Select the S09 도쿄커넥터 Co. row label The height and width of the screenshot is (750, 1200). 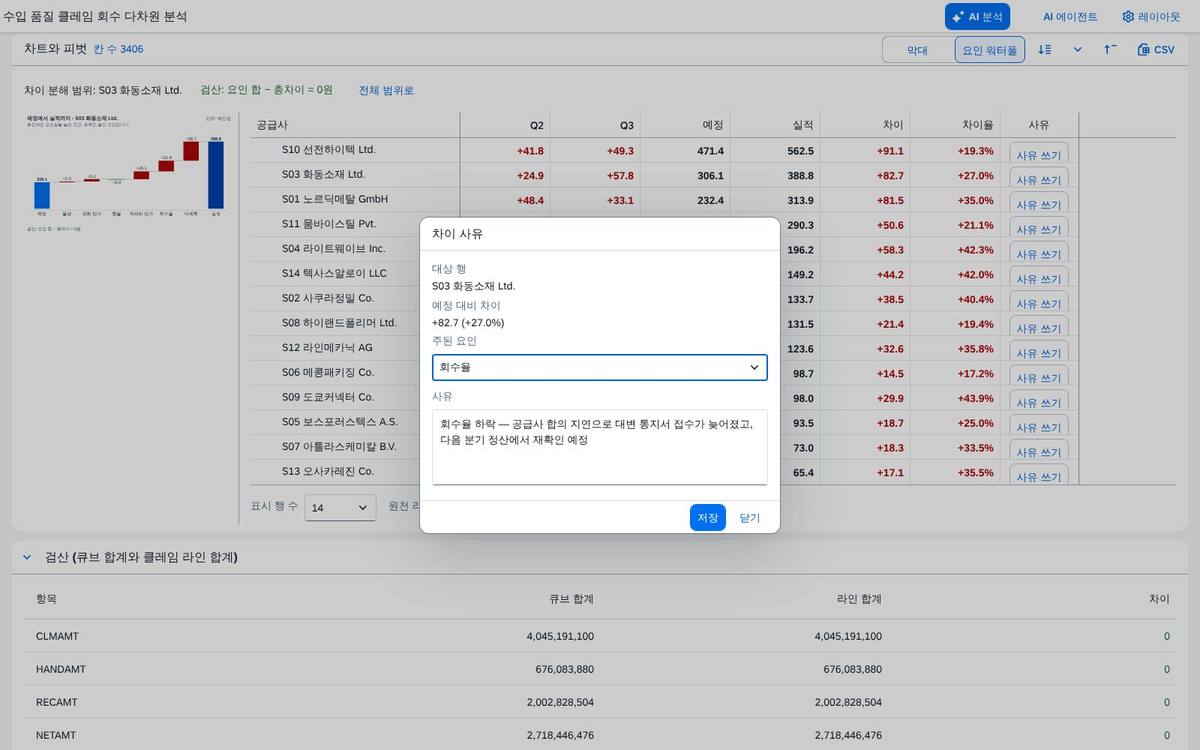pyautogui.click(x=328, y=397)
